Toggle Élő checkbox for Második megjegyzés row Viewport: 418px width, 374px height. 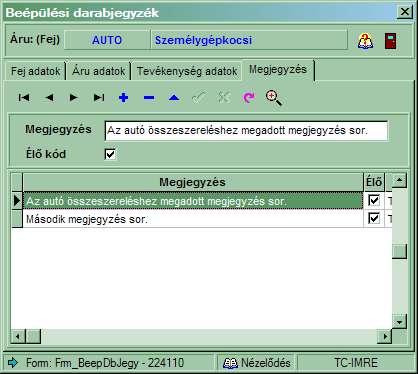(374, 218)
